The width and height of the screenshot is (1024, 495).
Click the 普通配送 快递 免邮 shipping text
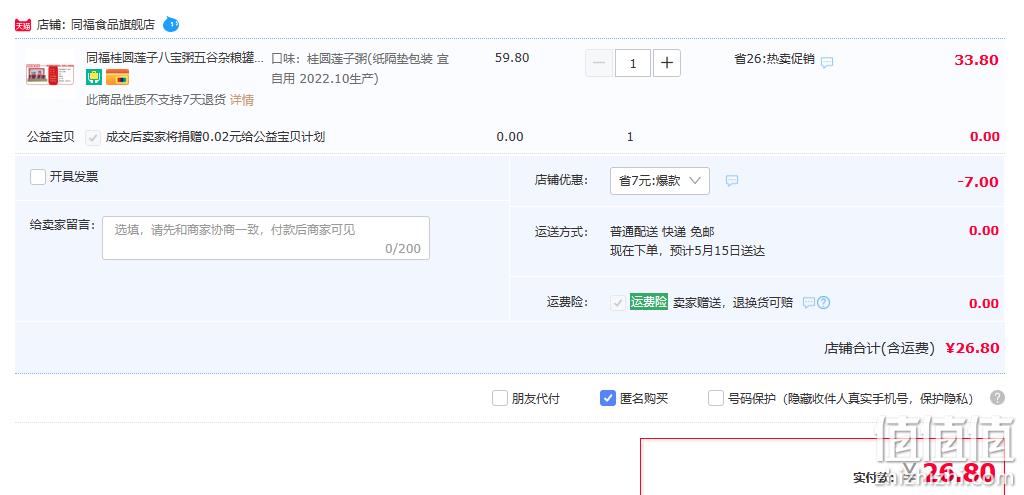[x=662, y=232]
